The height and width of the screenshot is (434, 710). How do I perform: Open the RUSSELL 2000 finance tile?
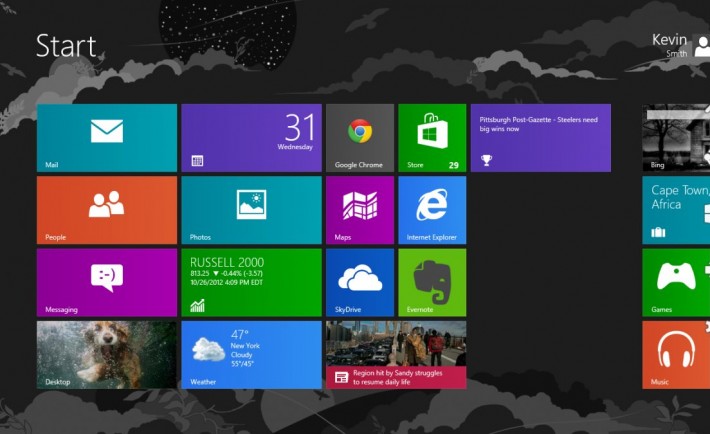point(251,282)
